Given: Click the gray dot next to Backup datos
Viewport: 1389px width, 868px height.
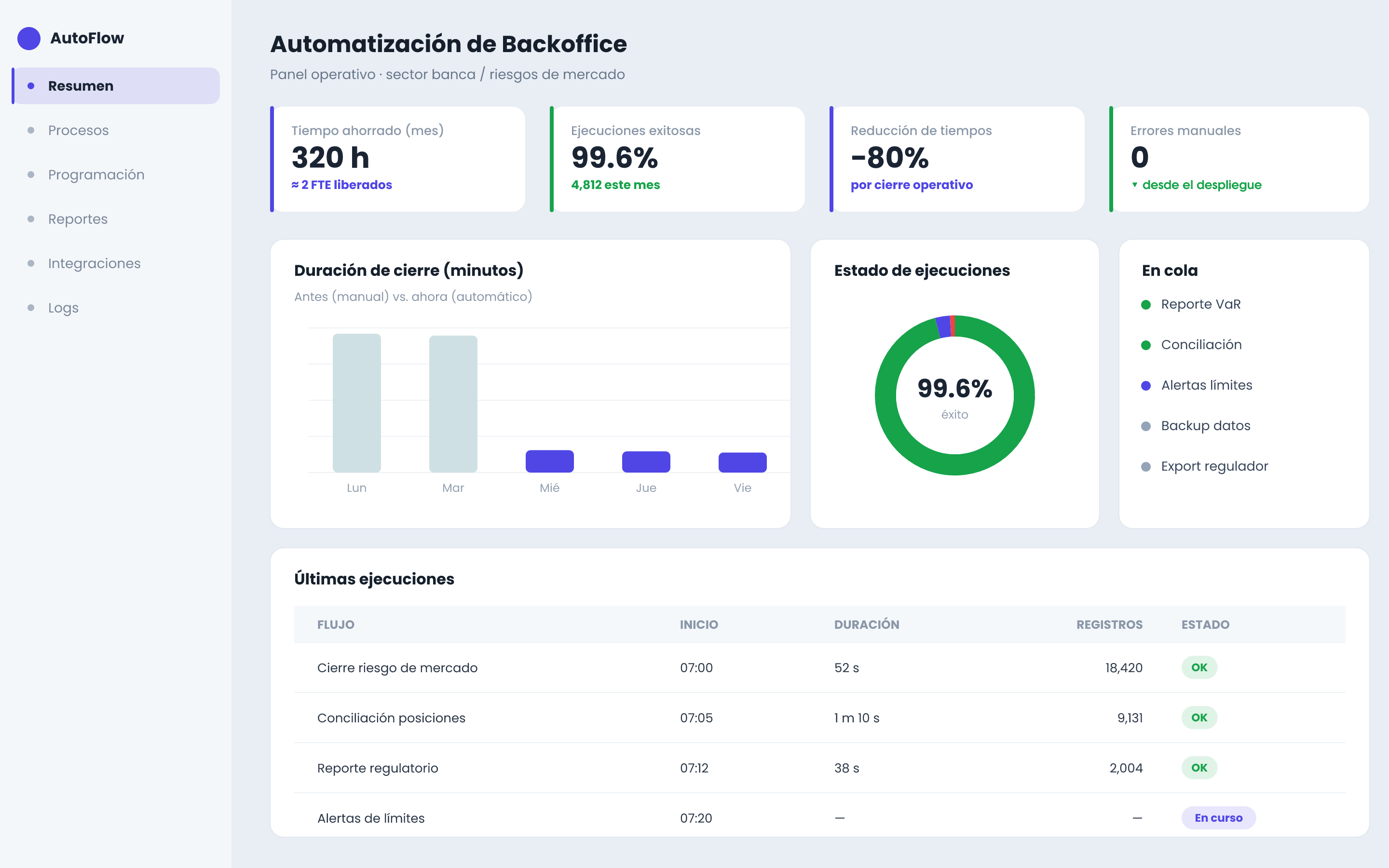Looking at the screenshot, I should pyautogui.click(x=1145, y=426).
